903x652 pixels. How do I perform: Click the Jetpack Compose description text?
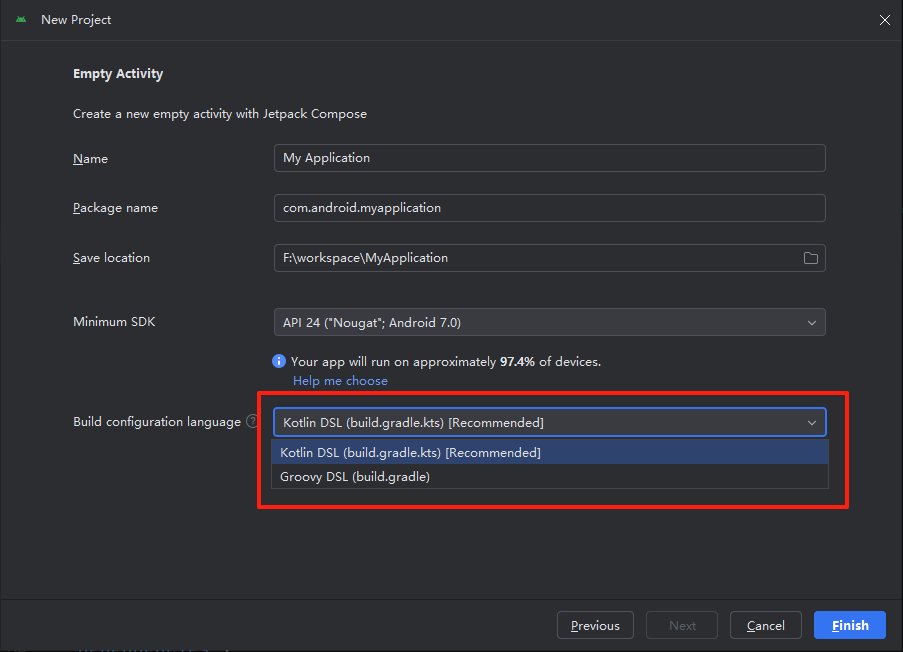click(219, 114)
